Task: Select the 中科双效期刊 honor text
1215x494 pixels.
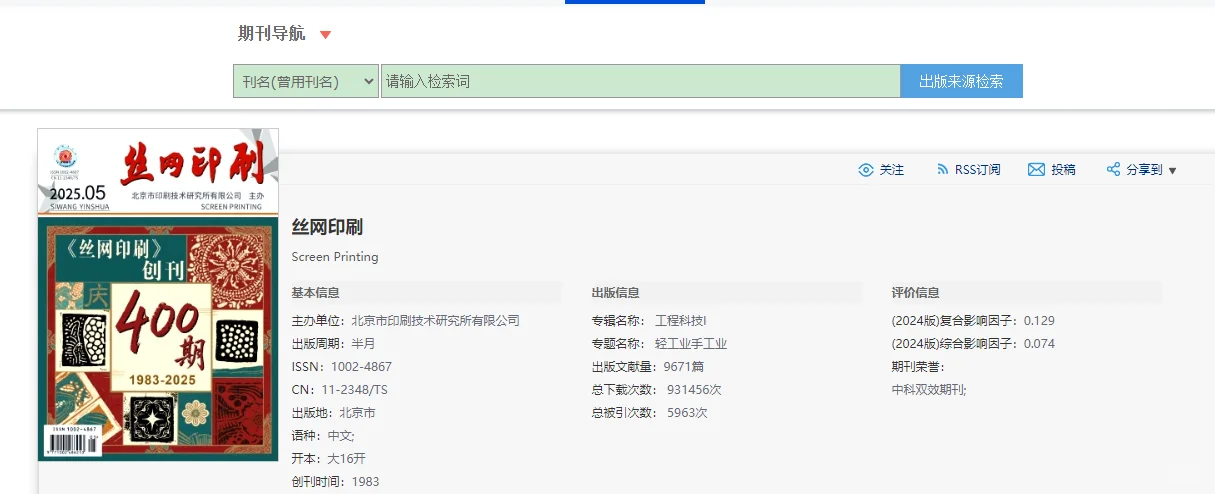Action: [929, 390]
